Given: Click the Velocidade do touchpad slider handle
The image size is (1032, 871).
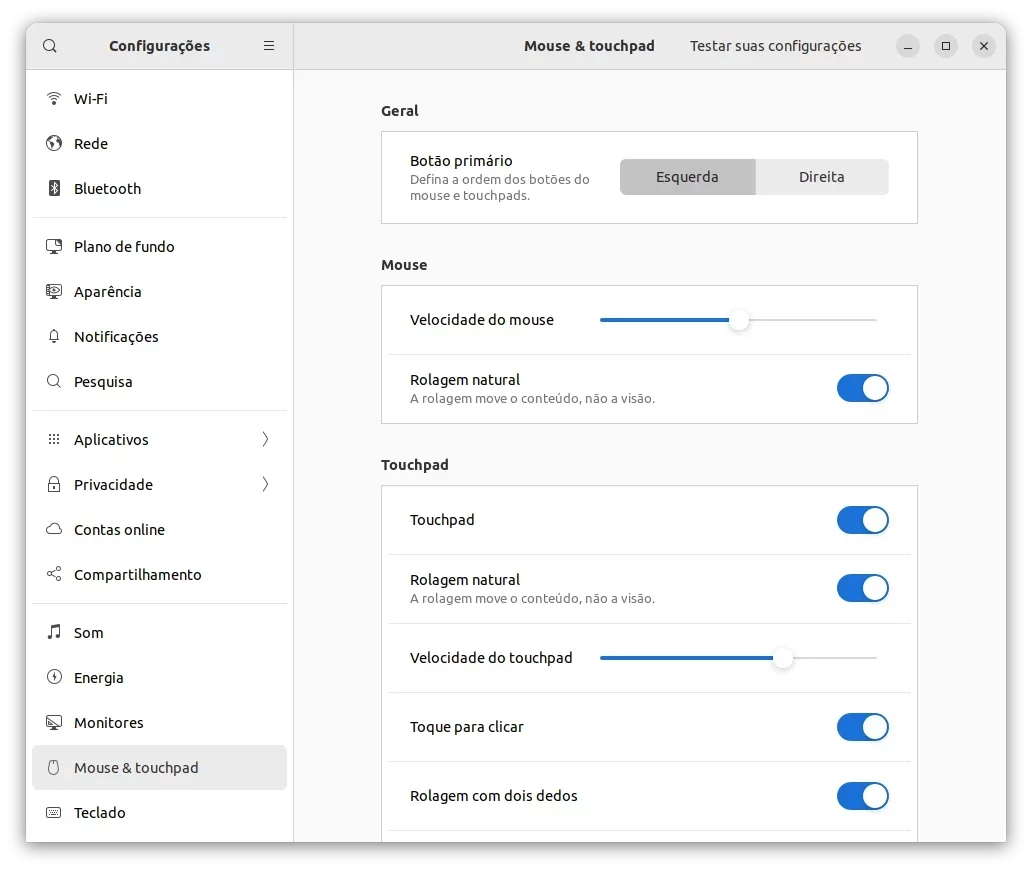Looking at the screenshot, I should (783, 658).
